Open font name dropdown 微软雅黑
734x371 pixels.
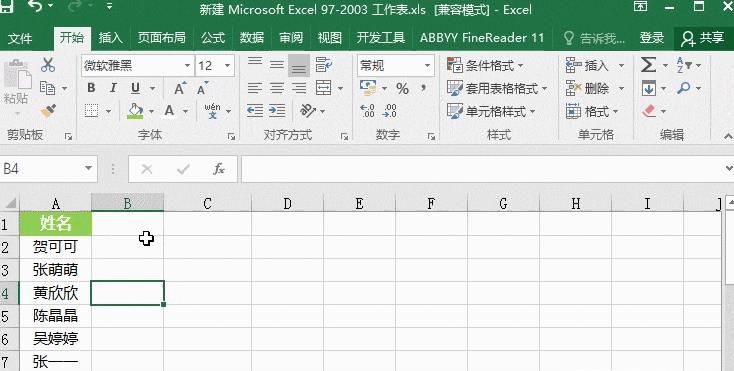(x=187, y=65)
